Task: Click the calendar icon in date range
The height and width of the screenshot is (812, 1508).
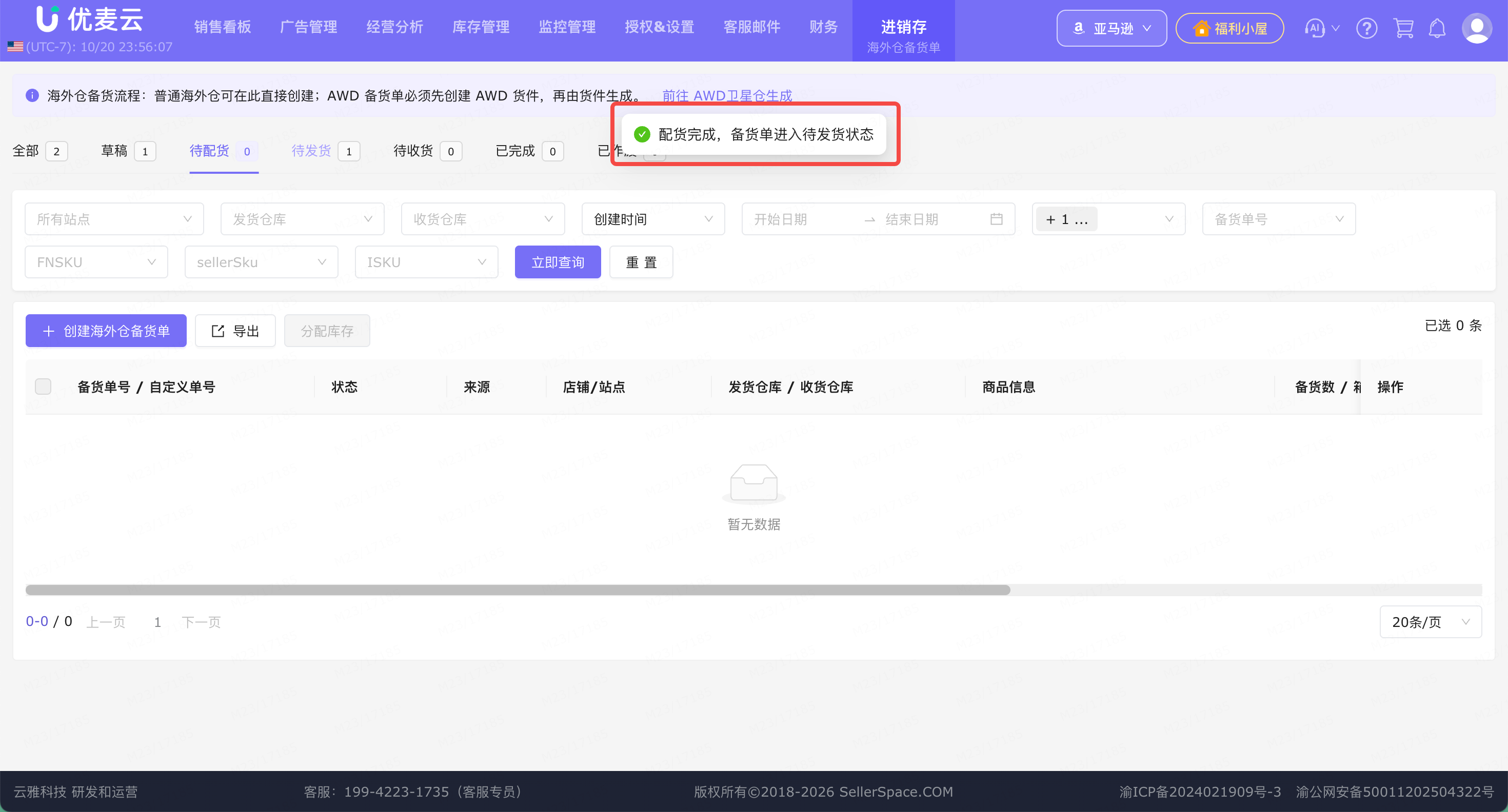Action: coord(996,219)
